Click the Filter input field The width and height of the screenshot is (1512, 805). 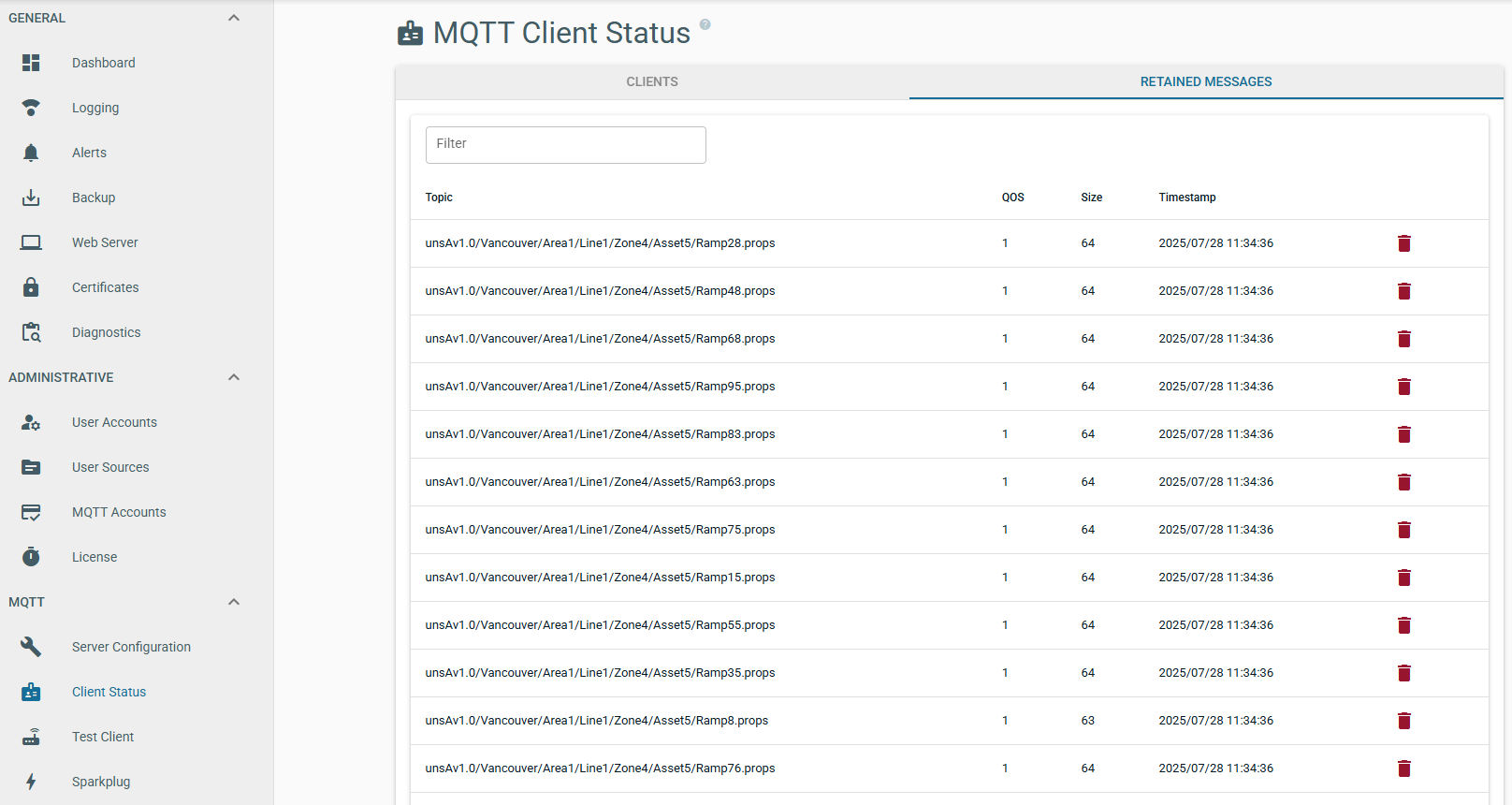coord(565,145)
